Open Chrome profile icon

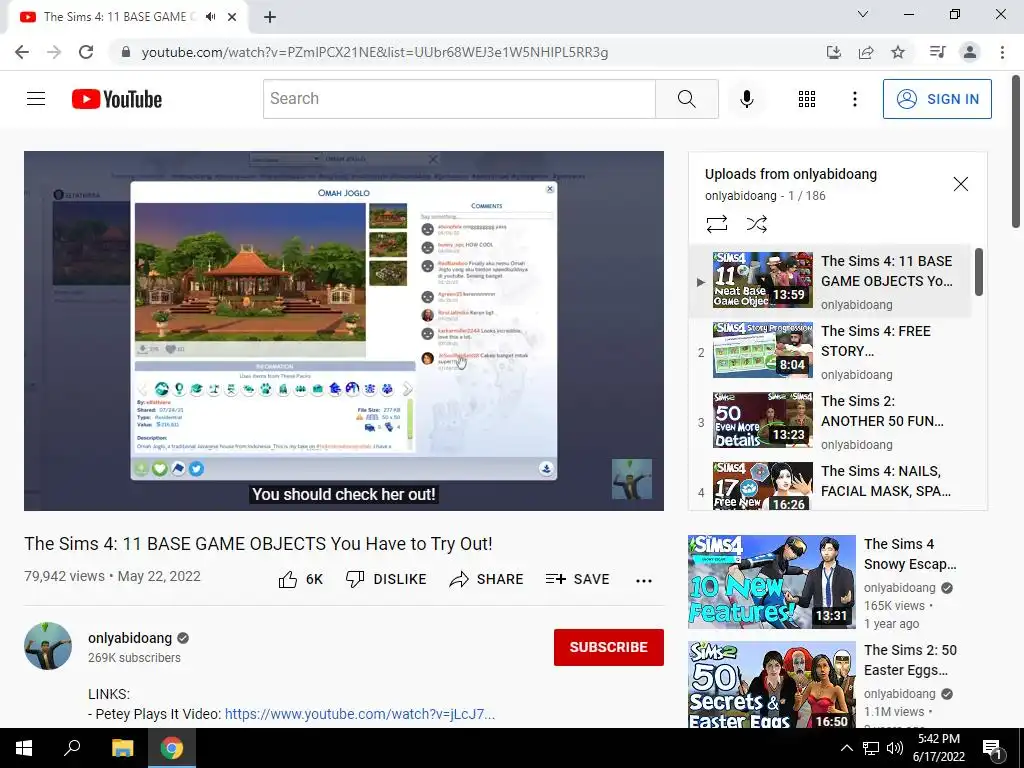pyautogui.click(x=970, y=52)
